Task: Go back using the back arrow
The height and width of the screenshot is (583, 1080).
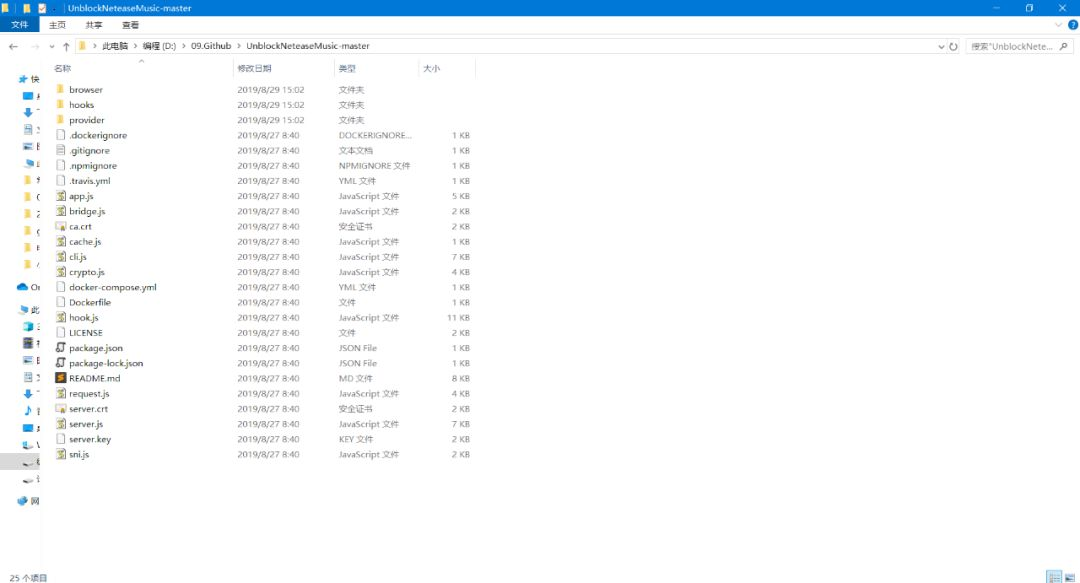Action: [x=13, y=46]
